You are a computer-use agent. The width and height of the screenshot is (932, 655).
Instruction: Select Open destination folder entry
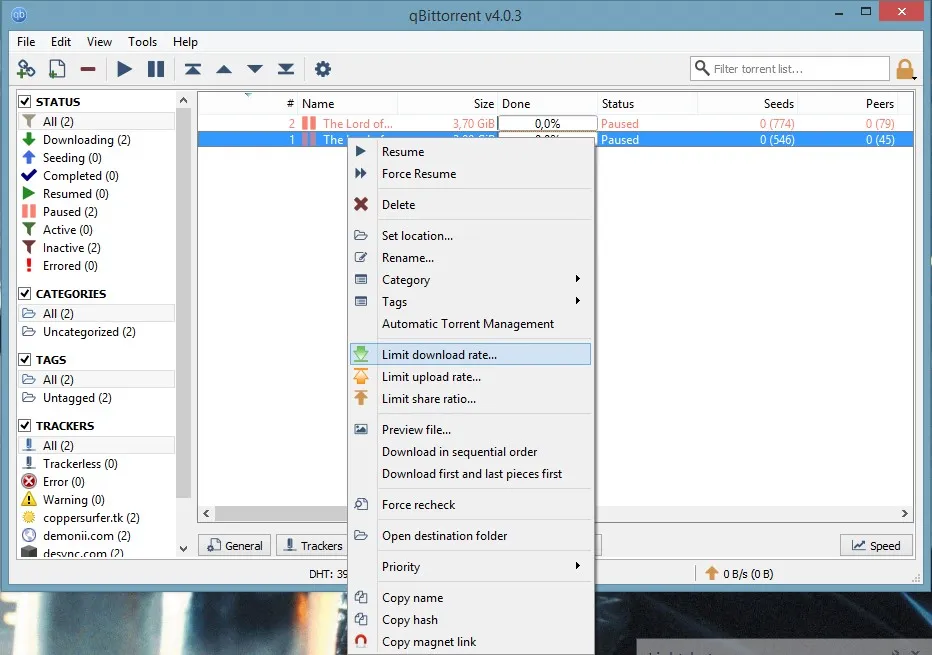[x=471, y=535]
